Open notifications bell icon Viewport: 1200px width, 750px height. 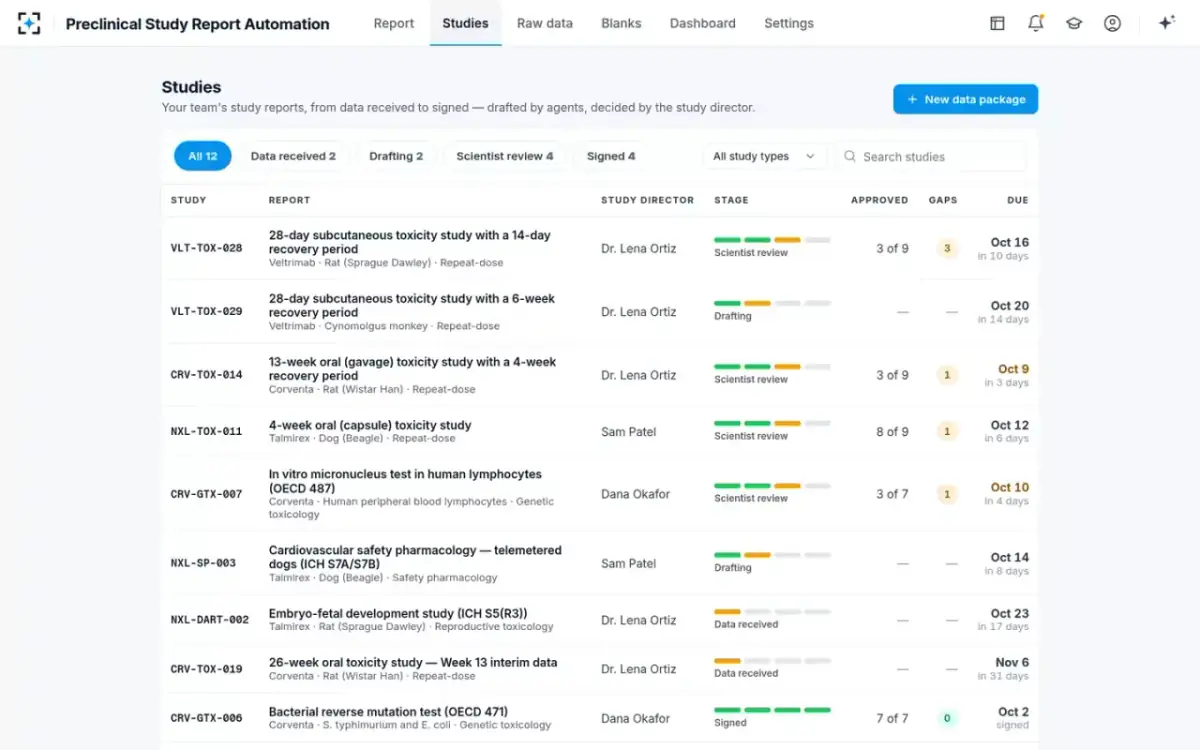[1035, 23]
